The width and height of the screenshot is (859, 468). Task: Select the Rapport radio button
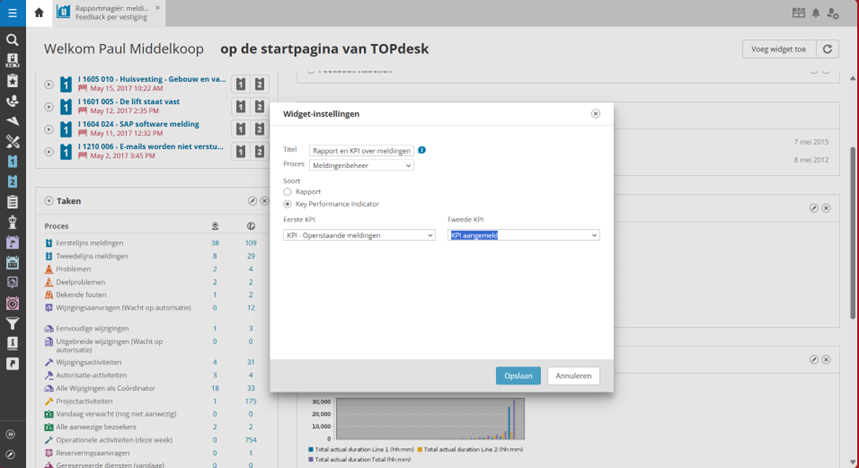pos(288,192)
